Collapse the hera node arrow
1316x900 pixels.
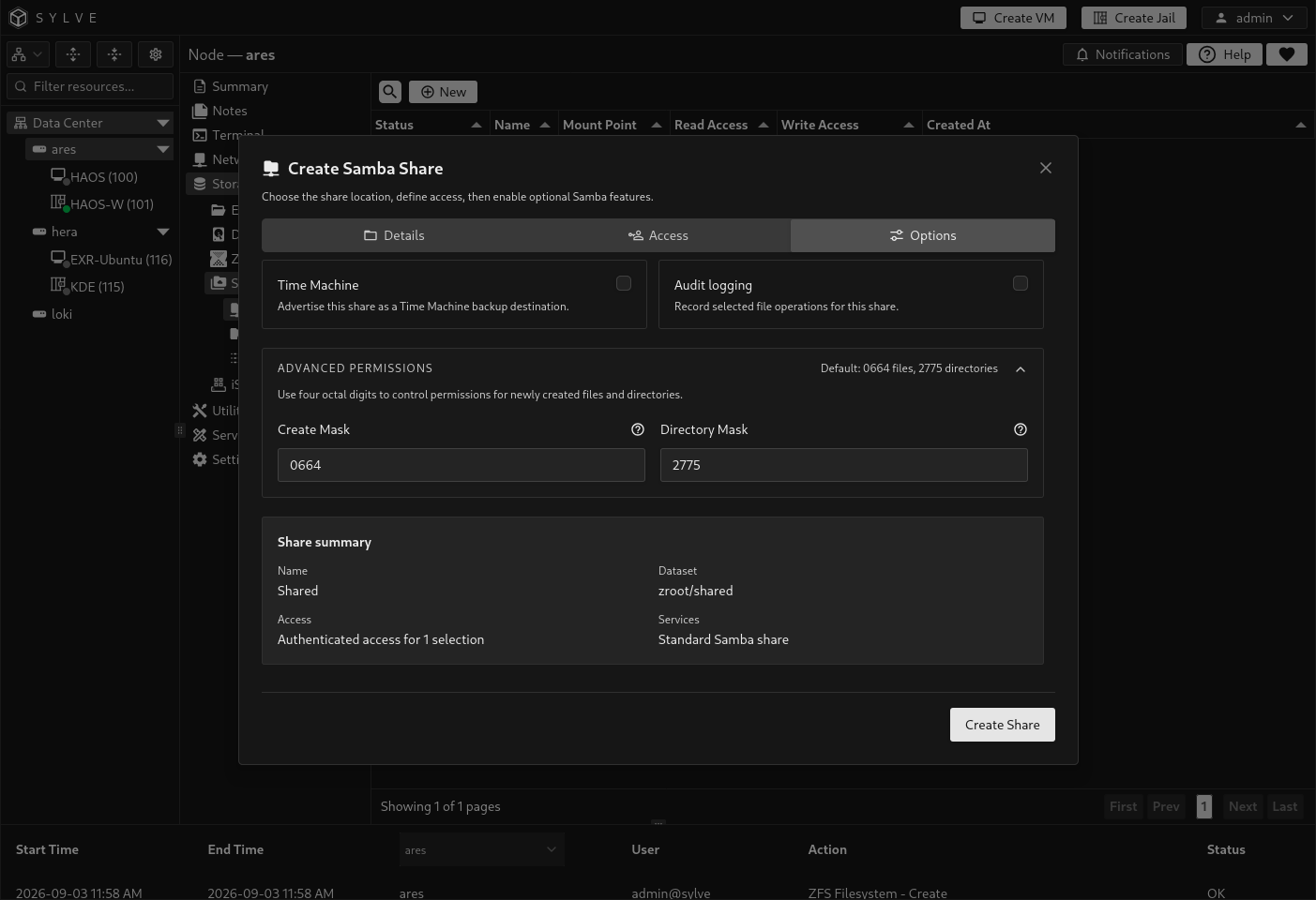(x=163, y=232)
